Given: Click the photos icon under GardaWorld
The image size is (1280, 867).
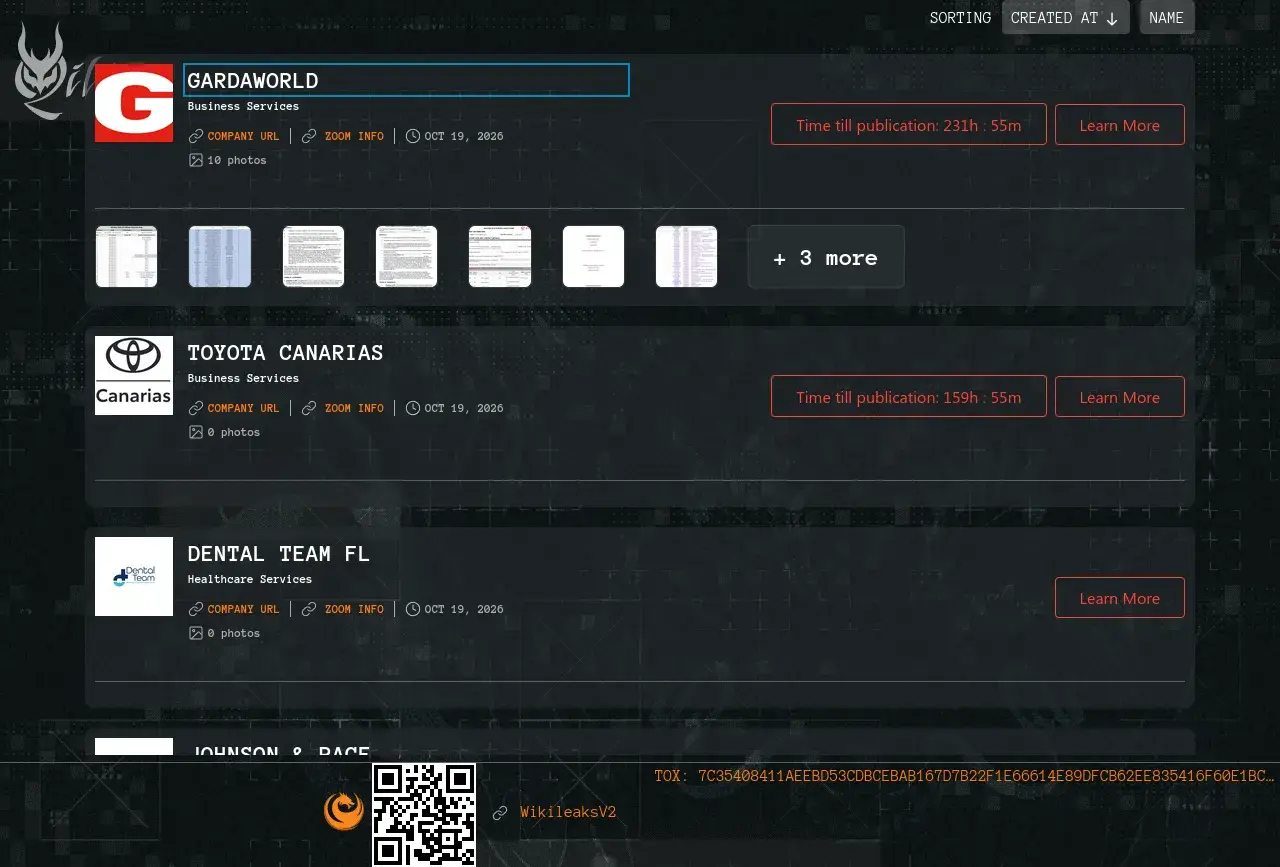Looking at the screenshot, I should [x=196, y=160].
